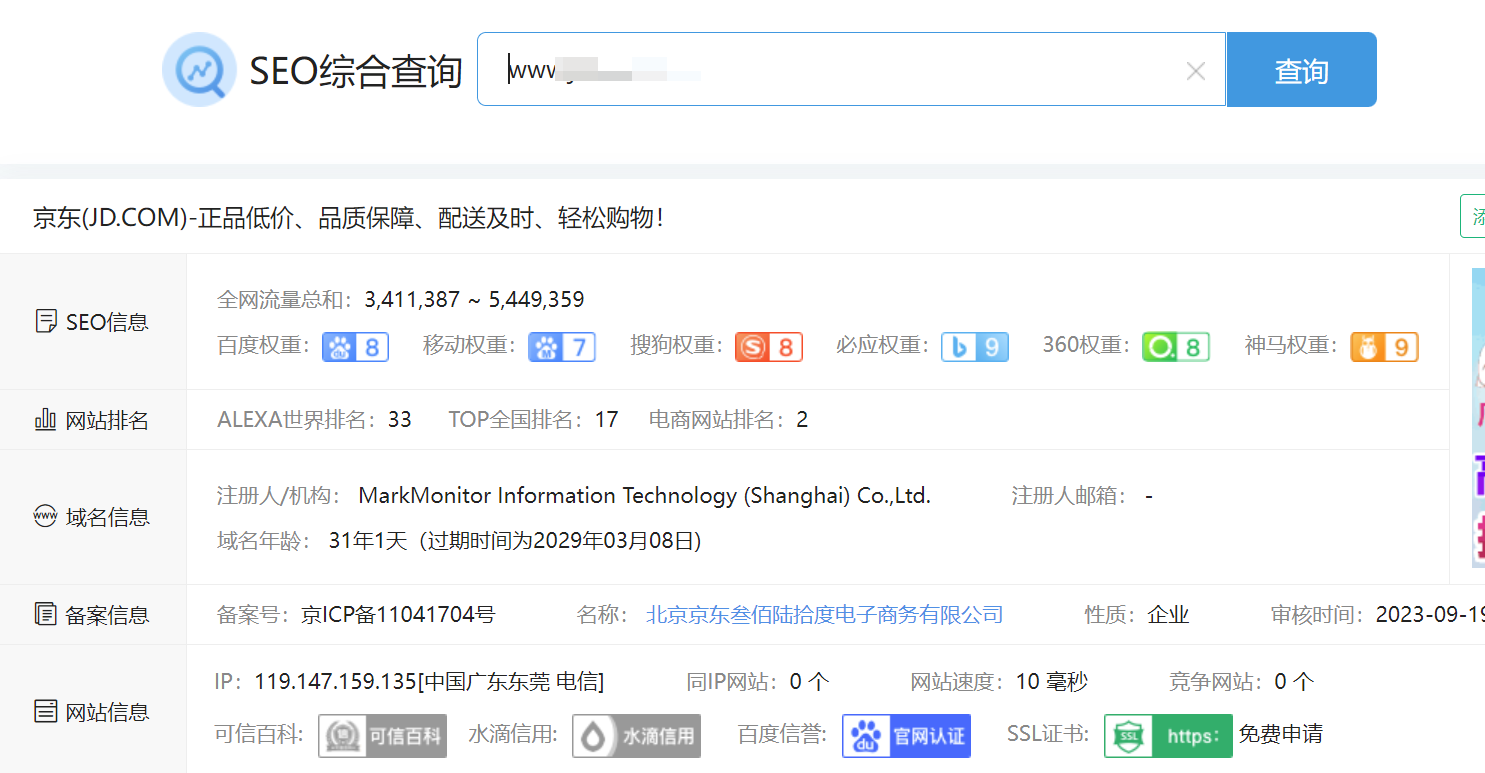The width and height of the screenshot is (1485, 773).
Task: Open the 百度权重 badge showing 8
Action: point(355,347)
